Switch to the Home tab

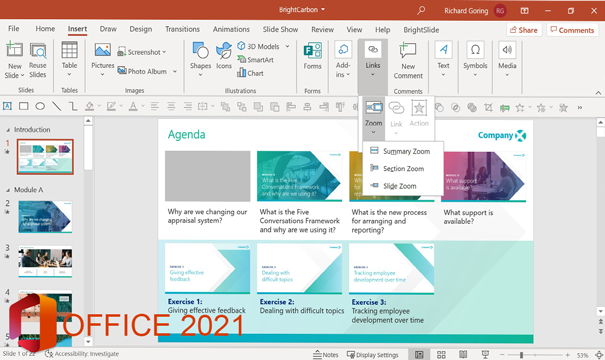[x=45, y=29]
